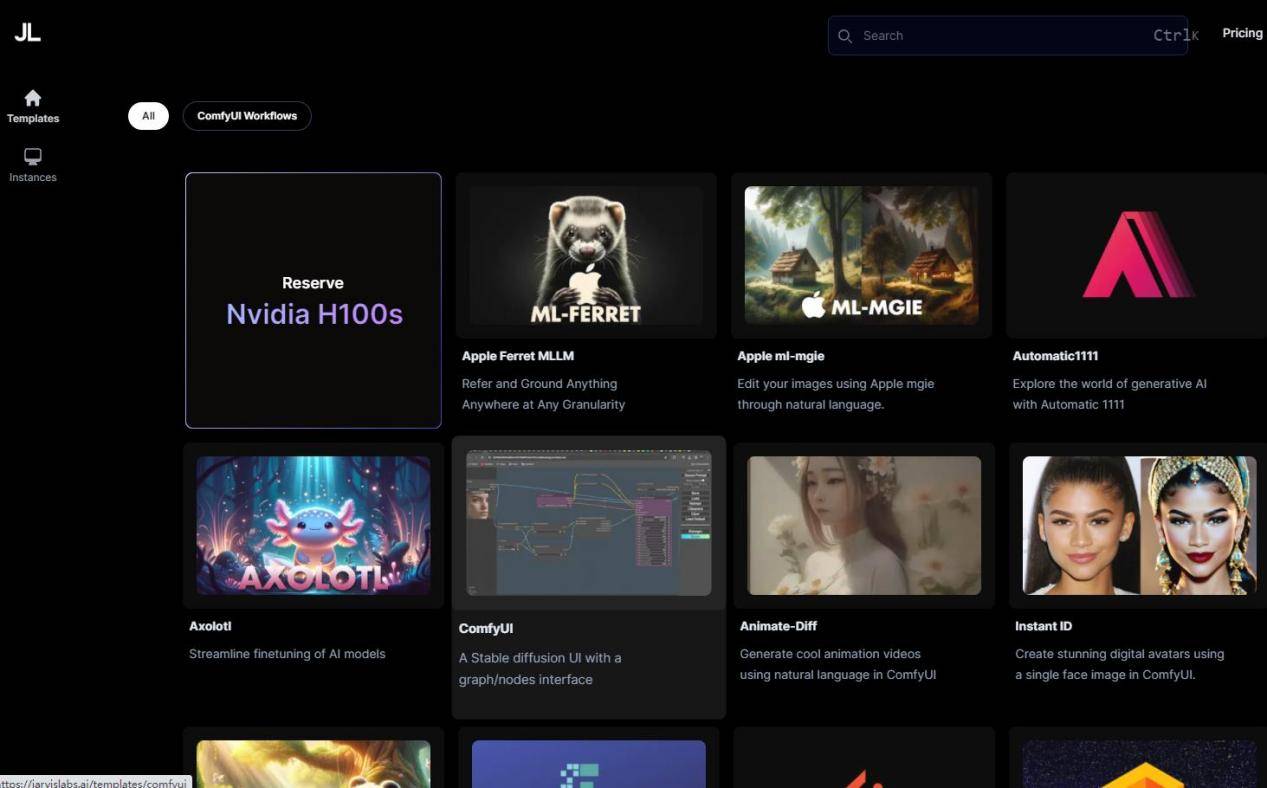This screenshot has width=1267, height=788.
Task: Go to the Pricing page
Action: (1242, 33)
